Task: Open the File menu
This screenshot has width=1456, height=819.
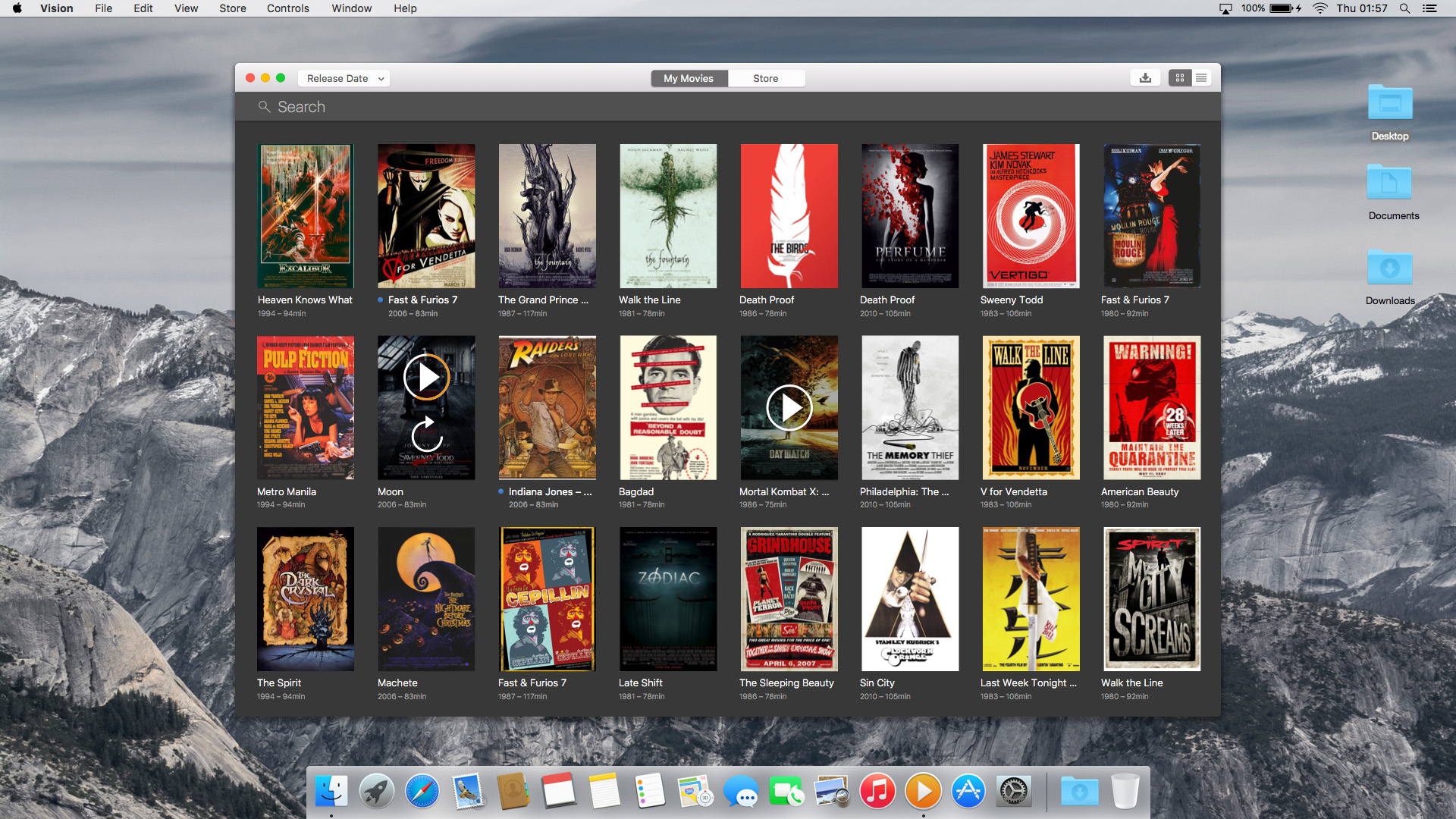Action: tap(103, 8)
